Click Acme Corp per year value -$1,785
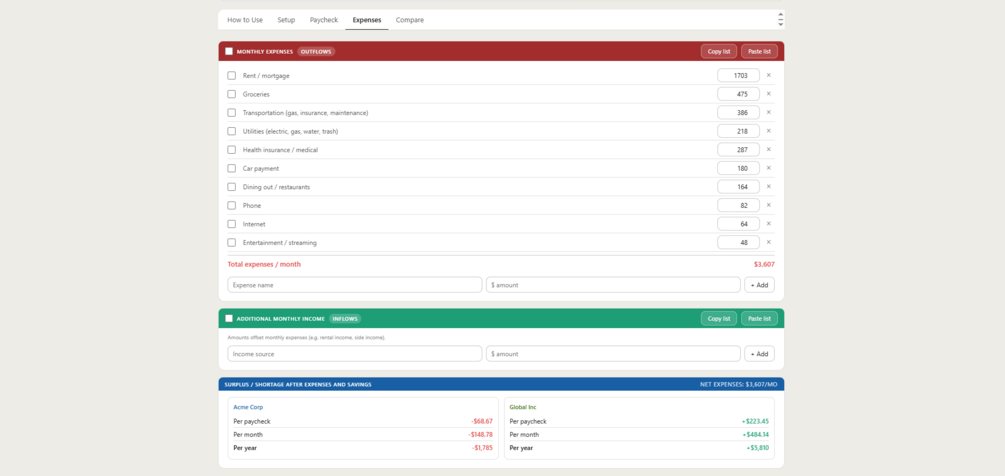 [x=482, y=448]
